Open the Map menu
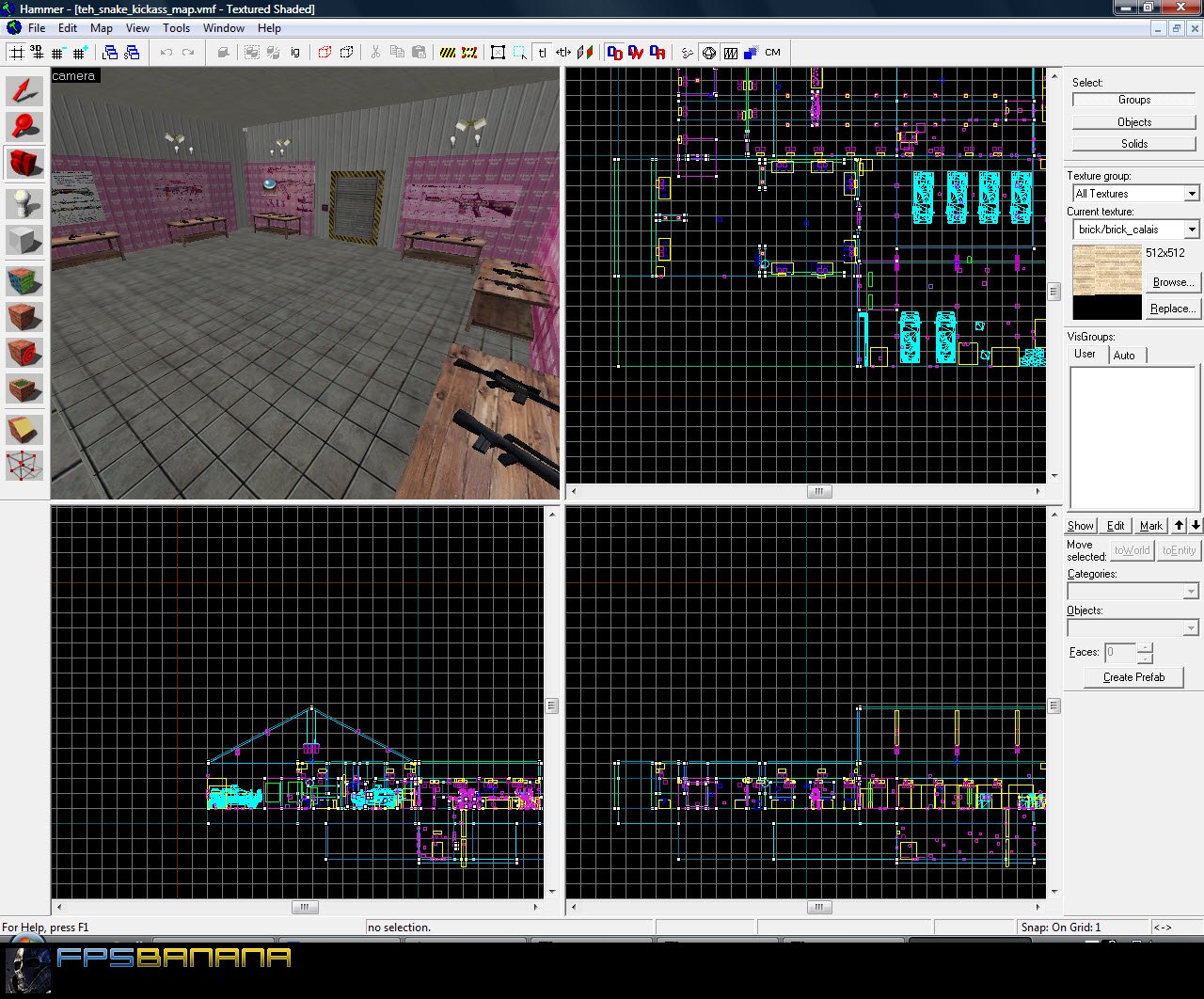 coord(101,28)
